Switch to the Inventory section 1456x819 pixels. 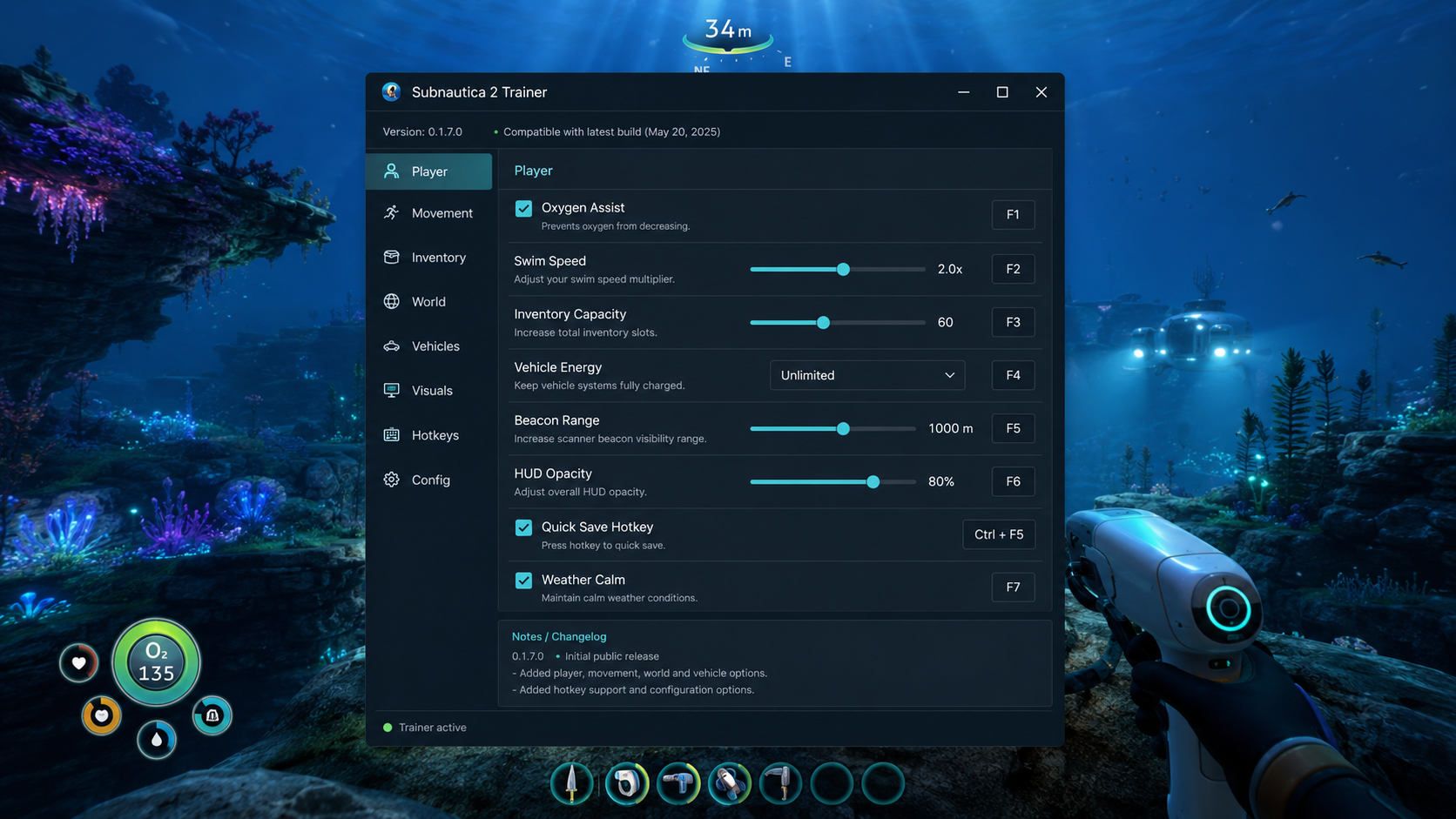[x=428, y=258]
